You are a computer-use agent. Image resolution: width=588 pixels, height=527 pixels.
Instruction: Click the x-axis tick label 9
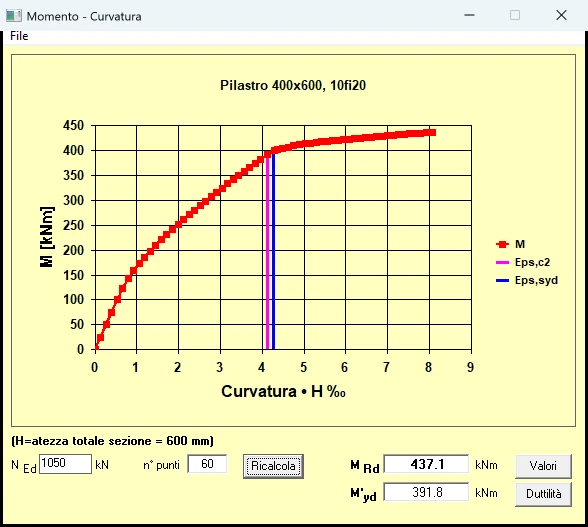[x=471, y=367]
